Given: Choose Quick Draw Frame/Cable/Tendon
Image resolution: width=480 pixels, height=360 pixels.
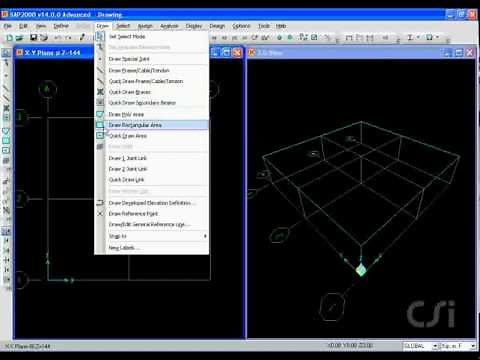Looking at the screenshot, I should click(152, 81).
